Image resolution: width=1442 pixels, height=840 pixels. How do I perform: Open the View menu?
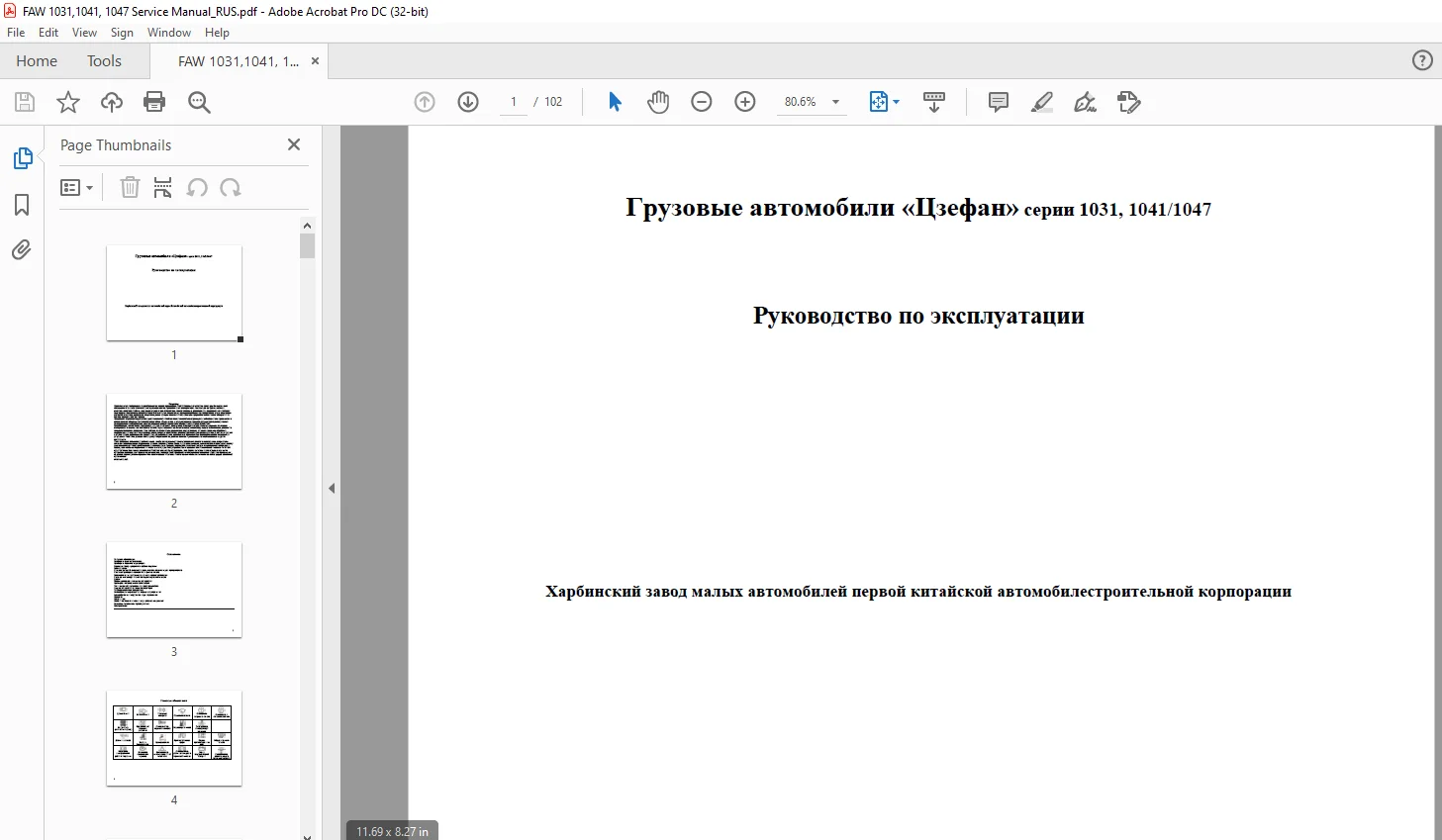tap(85, 33)
